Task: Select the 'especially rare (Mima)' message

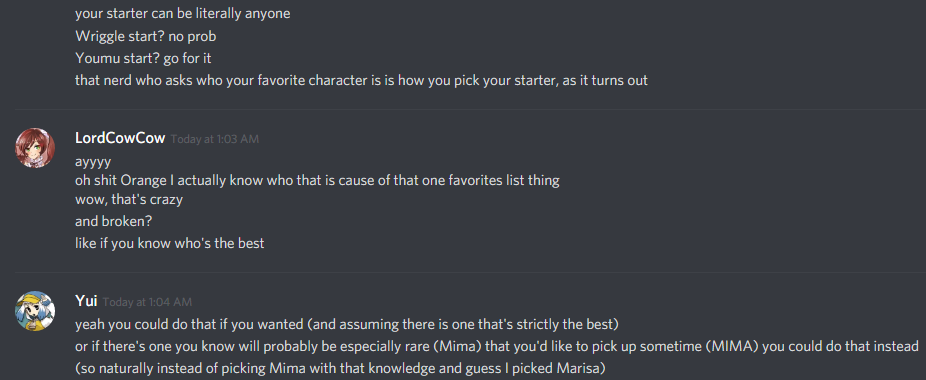Action: coord(497,346)
